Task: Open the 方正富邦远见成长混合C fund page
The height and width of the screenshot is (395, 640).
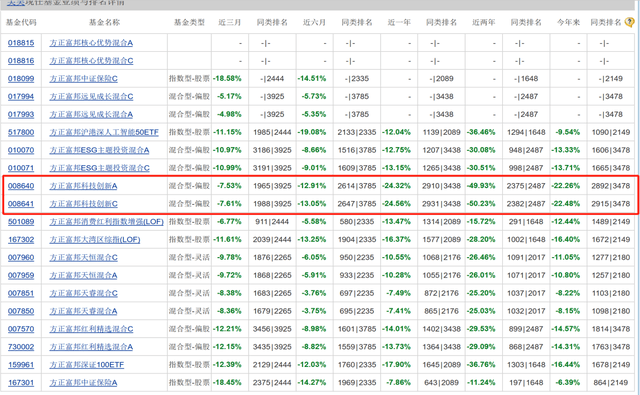Action: click(x=91, y=97)
